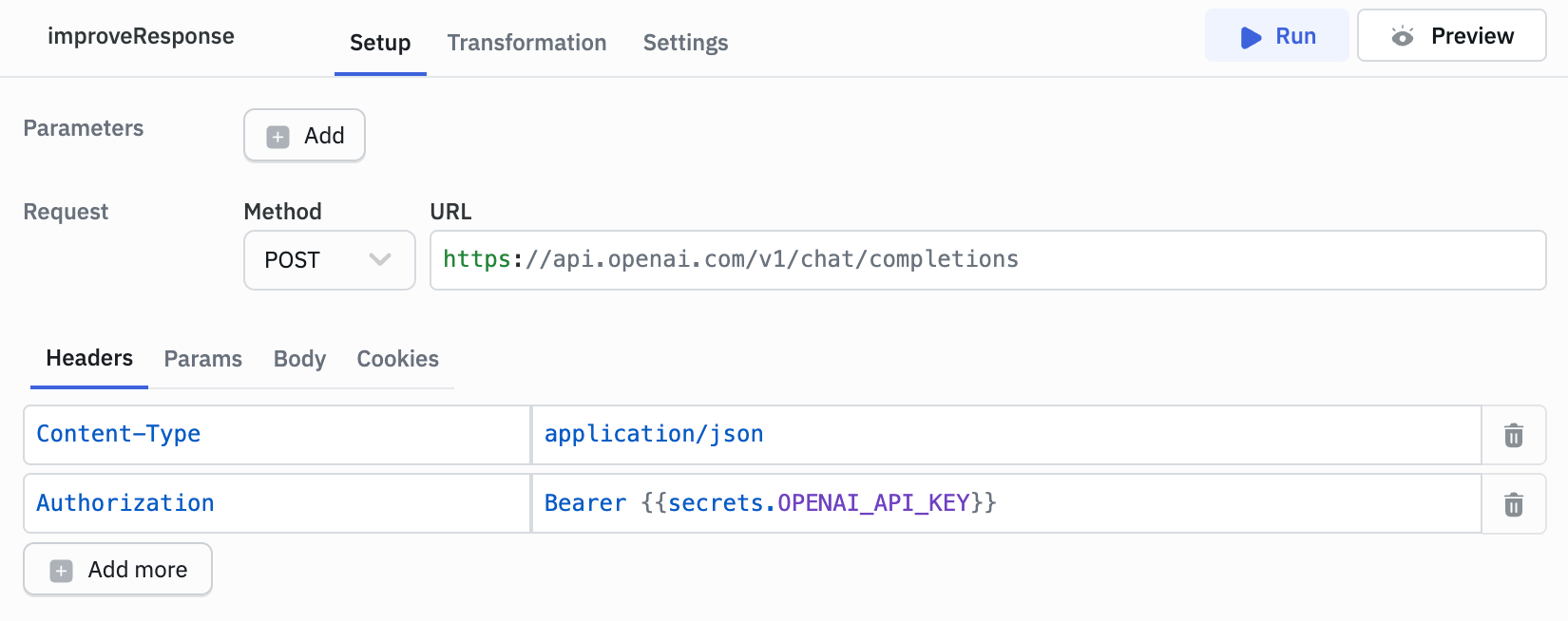1568x621 pixels.
Task: Delete the Authorization header row
Action: 1513,504
